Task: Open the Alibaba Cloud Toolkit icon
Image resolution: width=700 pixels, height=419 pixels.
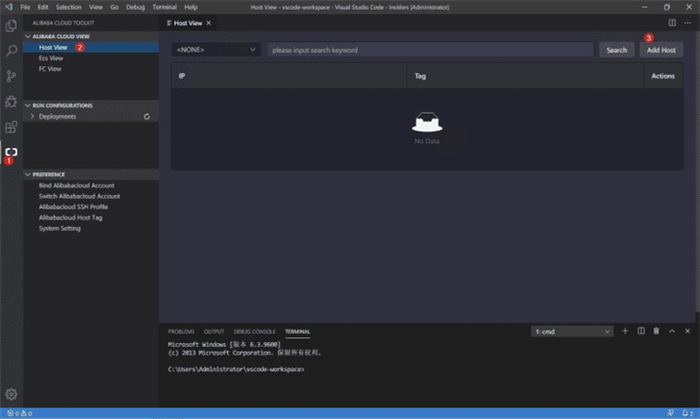Action: [x=11, y=152]
